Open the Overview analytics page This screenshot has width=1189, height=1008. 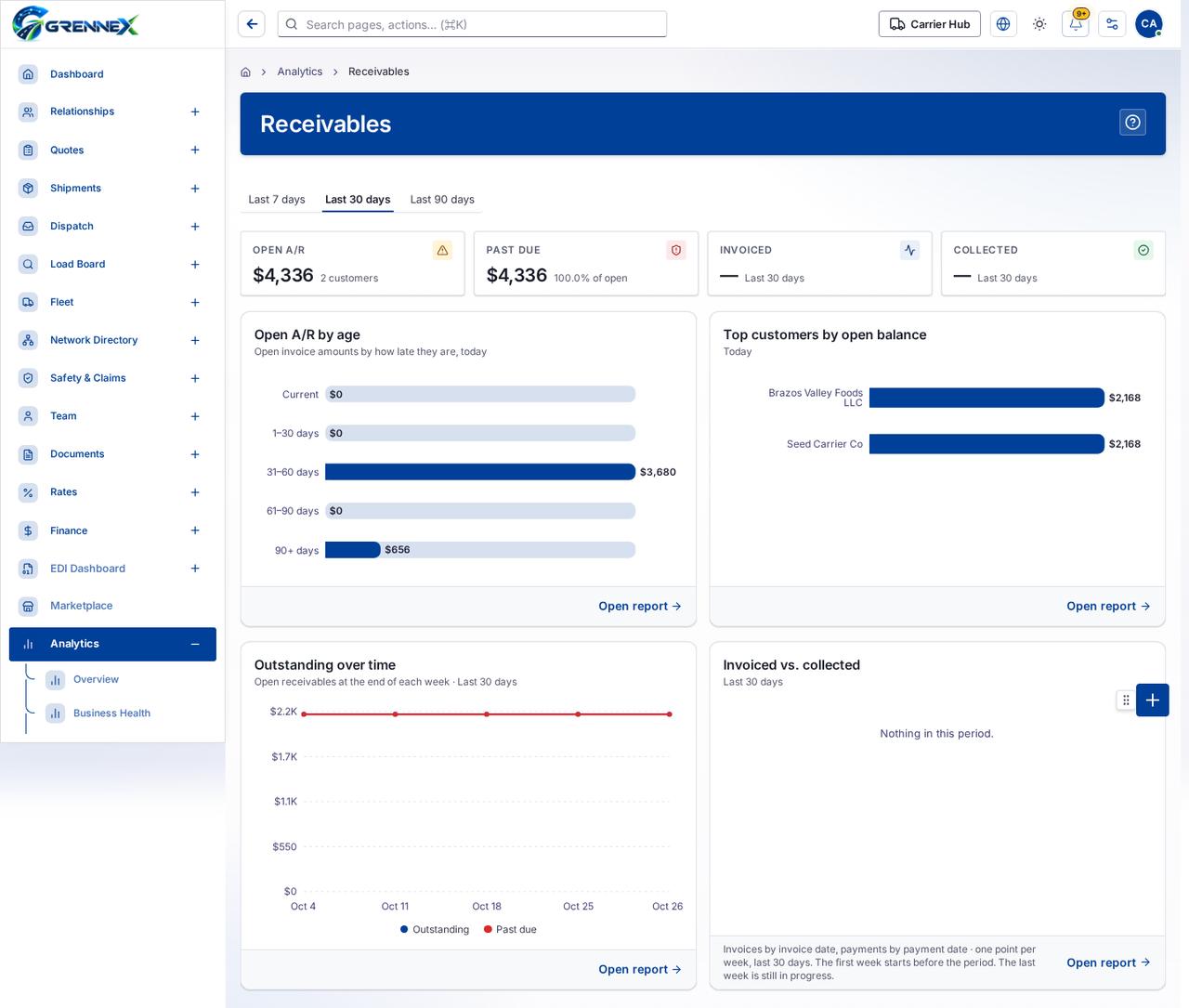pyautogui.click(x=97, y=679)
